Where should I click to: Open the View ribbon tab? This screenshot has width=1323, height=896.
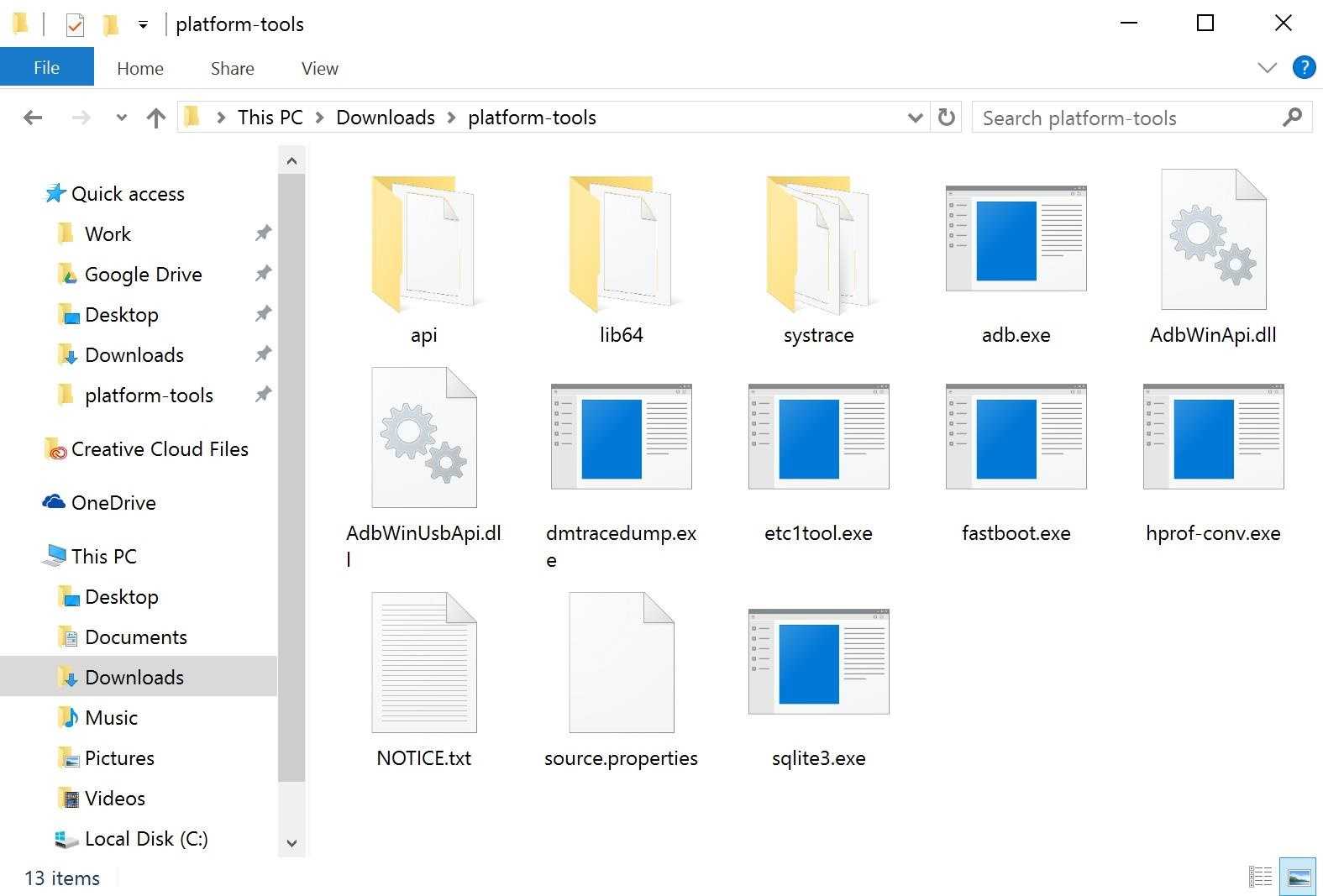(x=319, y=69)
